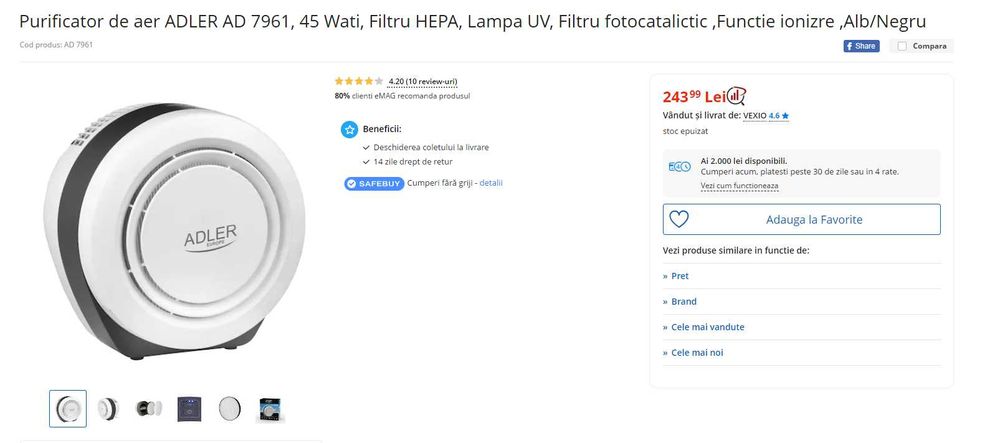Click the blue Beneficii star badge

click(349, 129)
